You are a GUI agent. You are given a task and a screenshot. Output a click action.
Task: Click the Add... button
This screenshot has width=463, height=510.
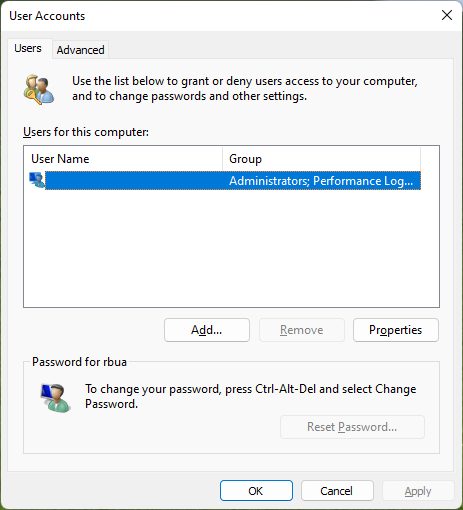(x=207, y=330)
